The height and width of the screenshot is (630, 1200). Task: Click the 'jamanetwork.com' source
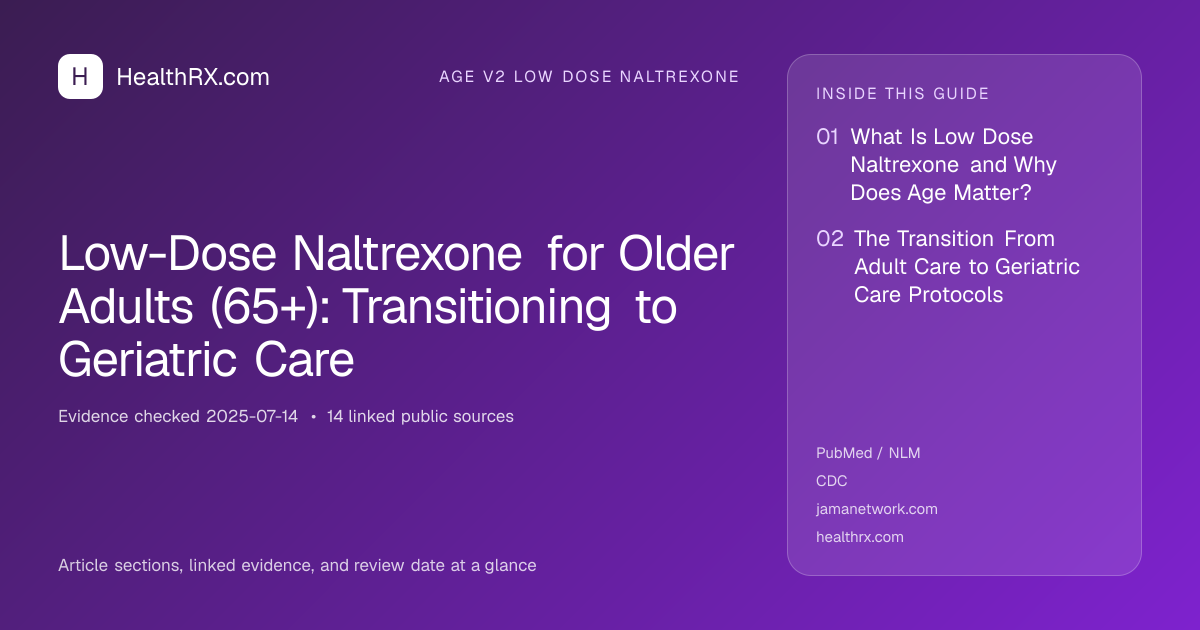tap(877, 509)
